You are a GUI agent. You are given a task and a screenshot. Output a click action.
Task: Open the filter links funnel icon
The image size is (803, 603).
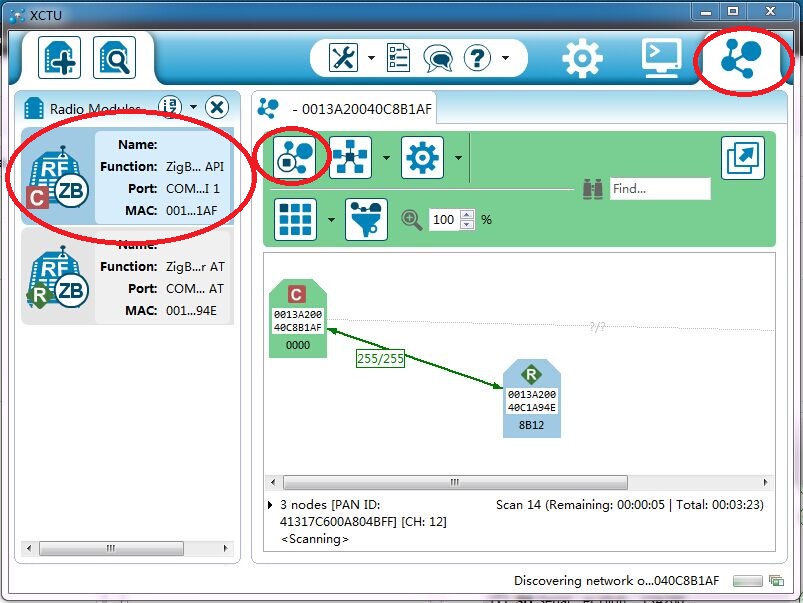click(367, 220)
